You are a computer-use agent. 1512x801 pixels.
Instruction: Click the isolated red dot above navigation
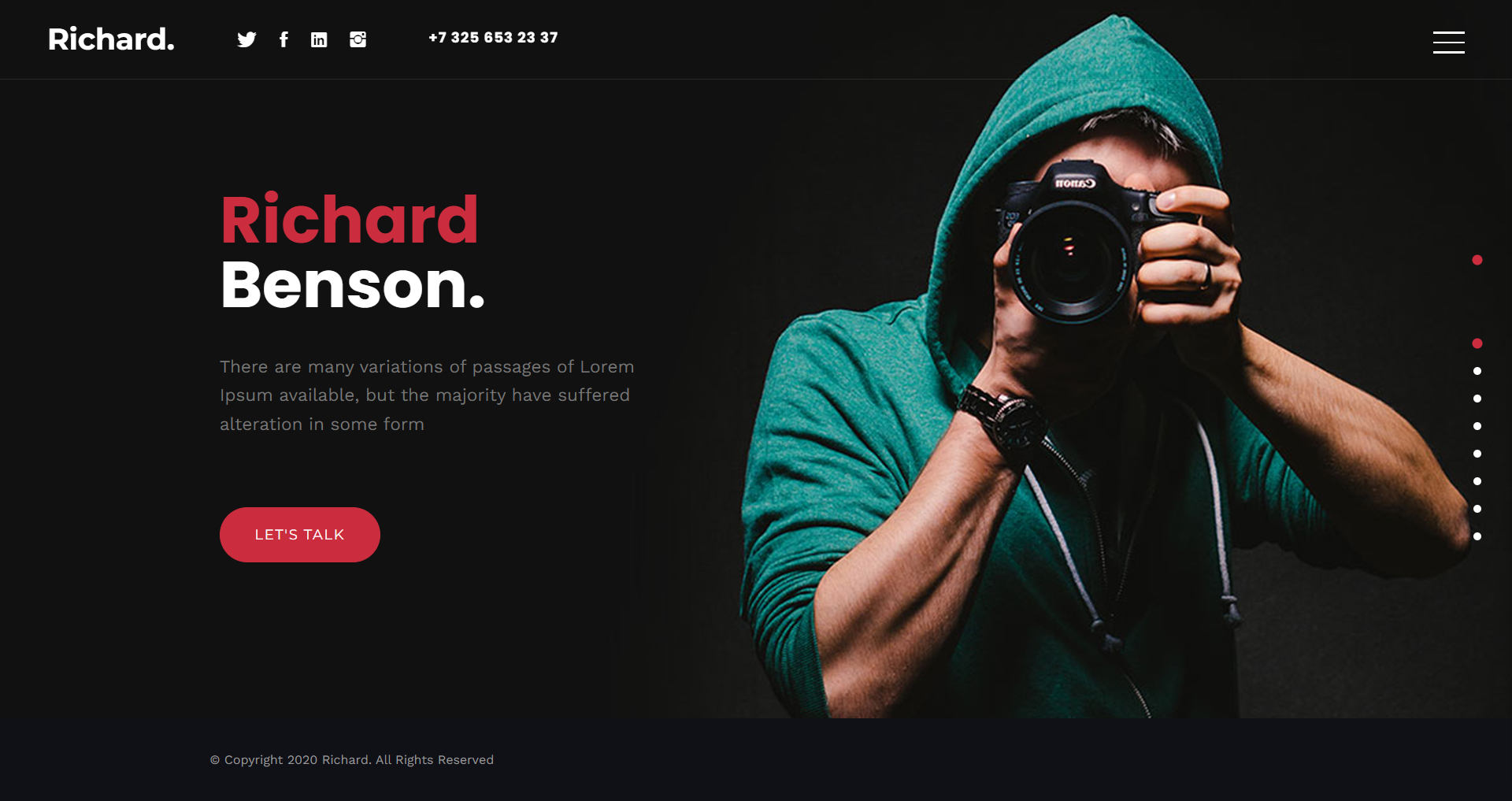(x=1477, y=260)
